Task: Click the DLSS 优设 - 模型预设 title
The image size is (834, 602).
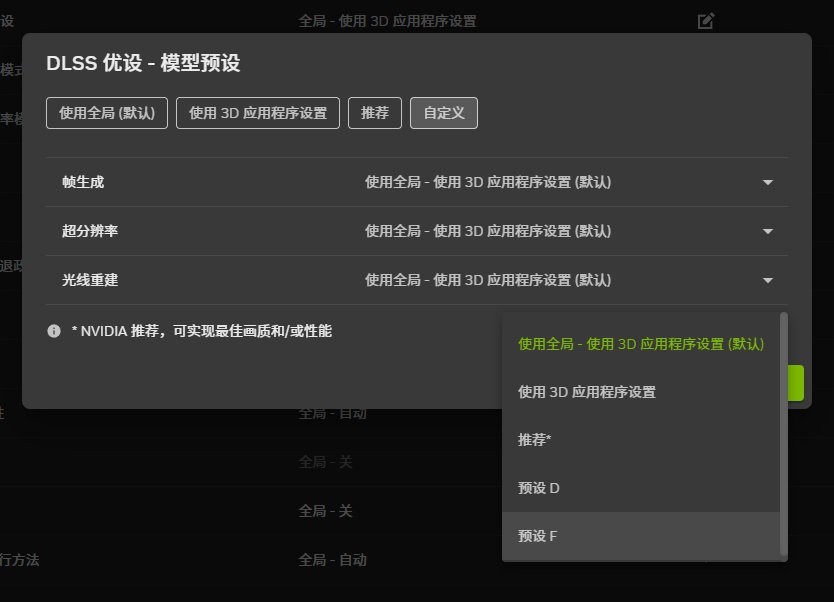Action: [143, 63]
